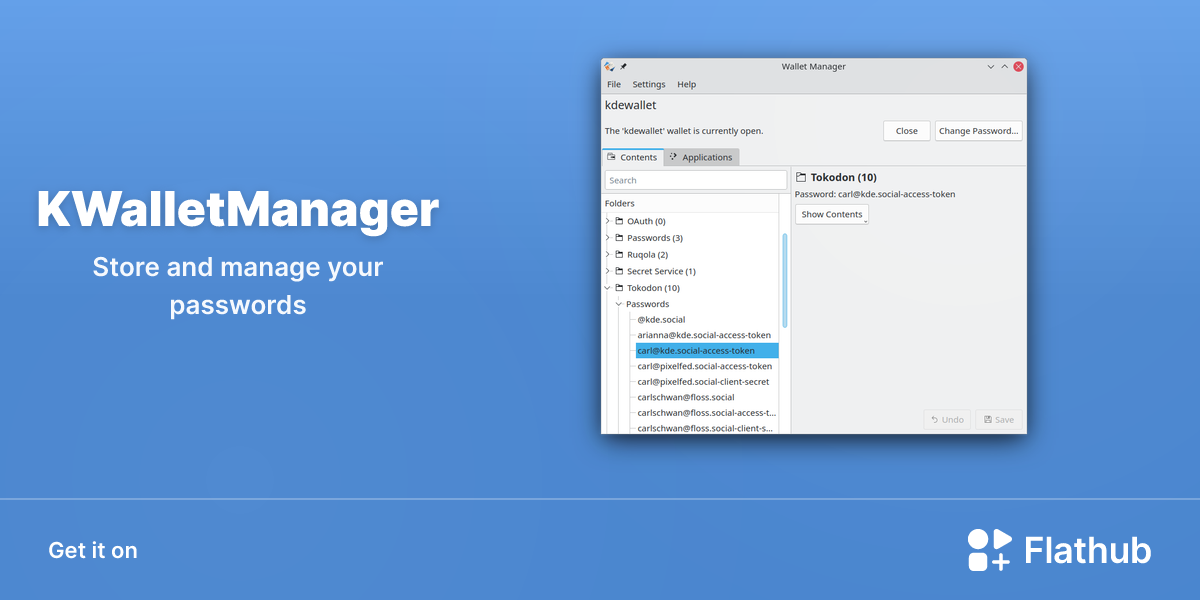Open the Settings menu
The image size is (1200, 600).
coord(649,84)
